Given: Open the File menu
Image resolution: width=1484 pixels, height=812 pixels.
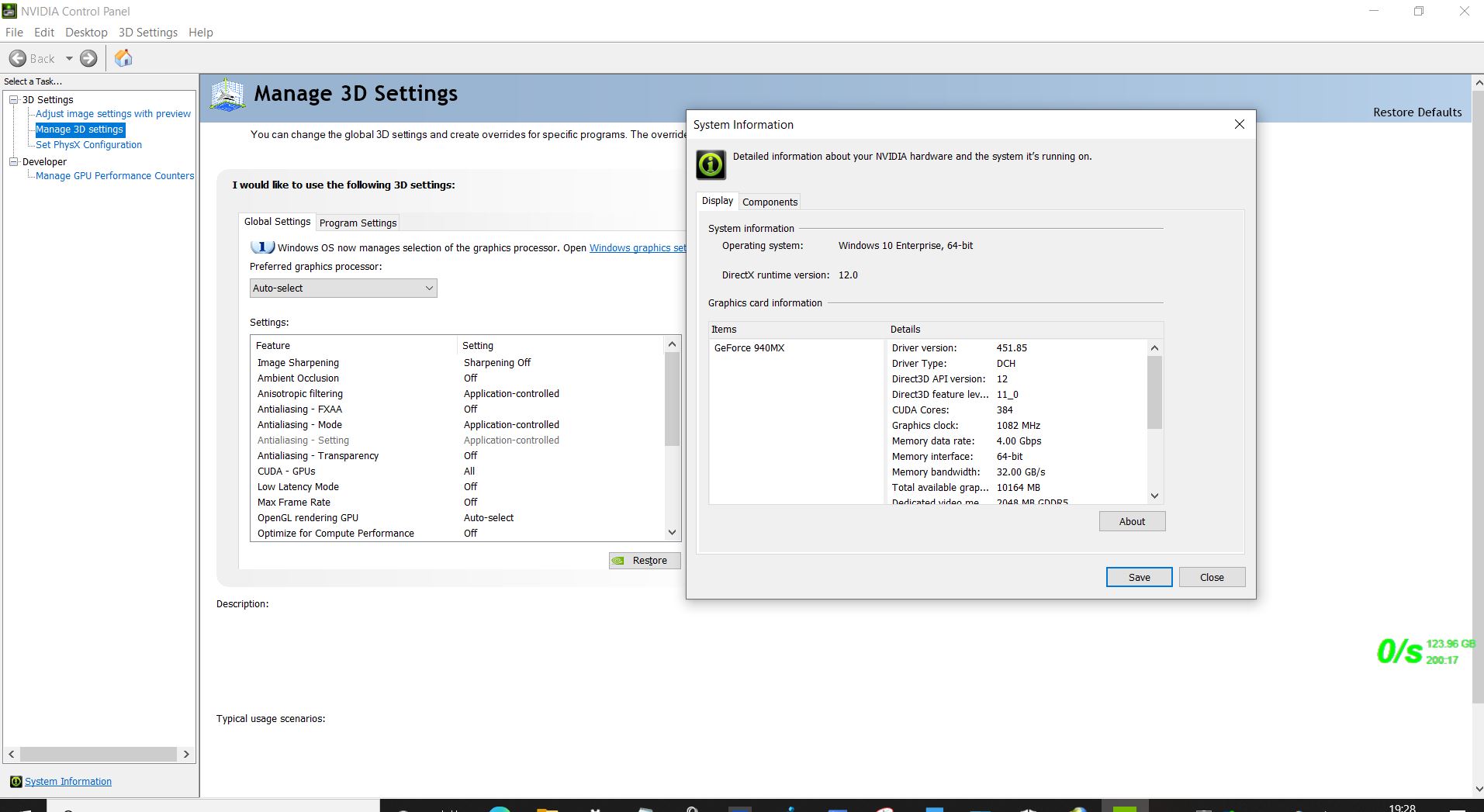Looking at the screenshot, I should pos(14,33).
